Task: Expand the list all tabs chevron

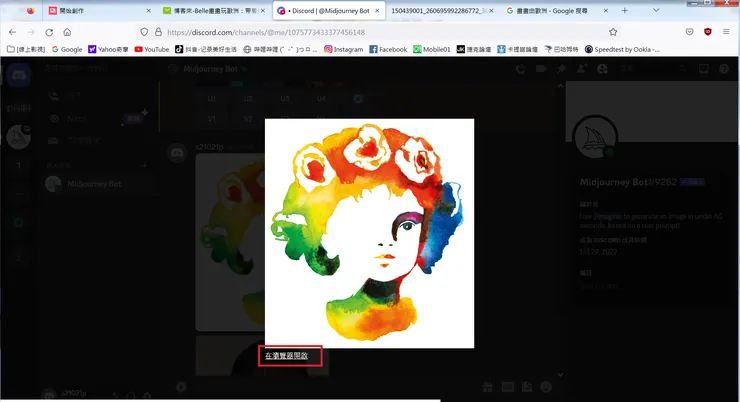Action: pos(656,10)
